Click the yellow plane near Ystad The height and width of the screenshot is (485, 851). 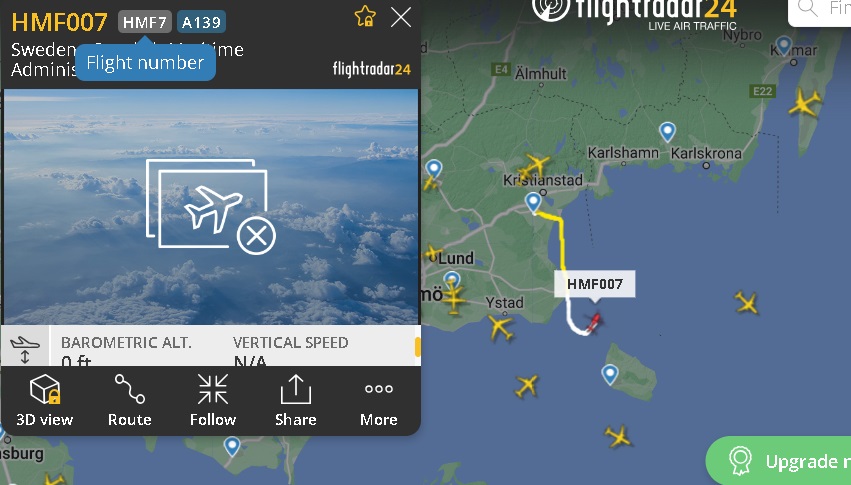point(500,328)
